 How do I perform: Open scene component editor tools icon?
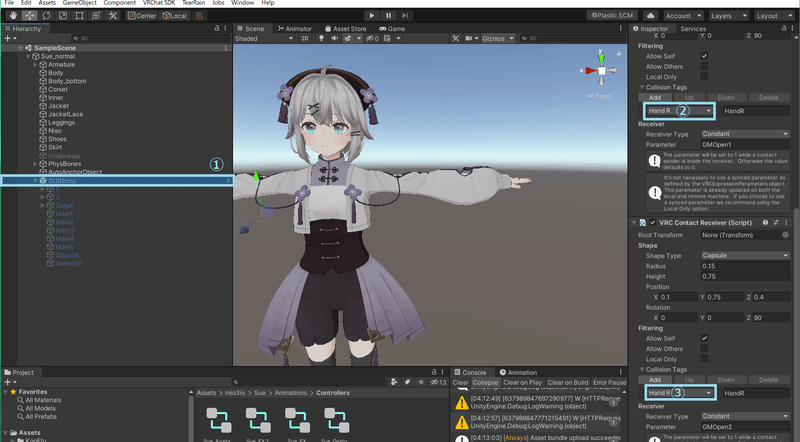coord(456,38)
